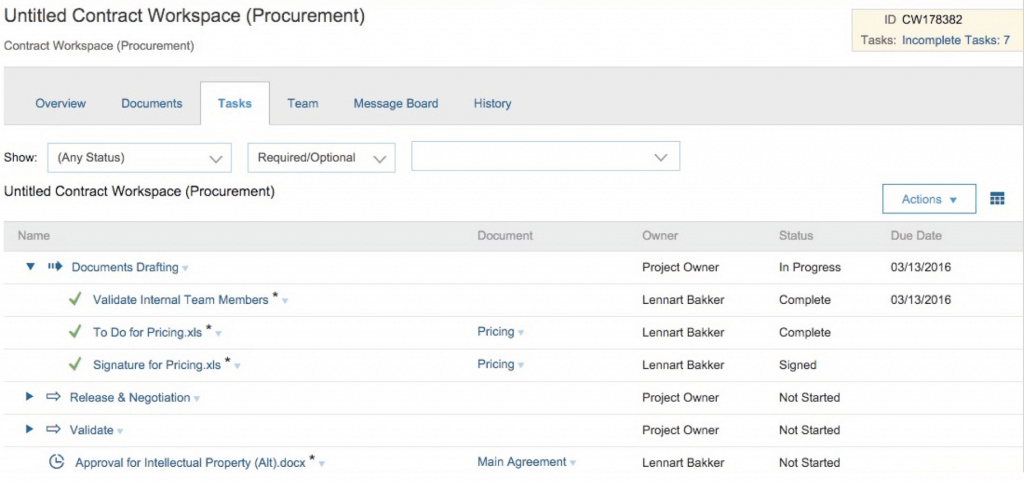
Task: Click the Release & Negotiation phase arrow icon
Action: point(53,397)
